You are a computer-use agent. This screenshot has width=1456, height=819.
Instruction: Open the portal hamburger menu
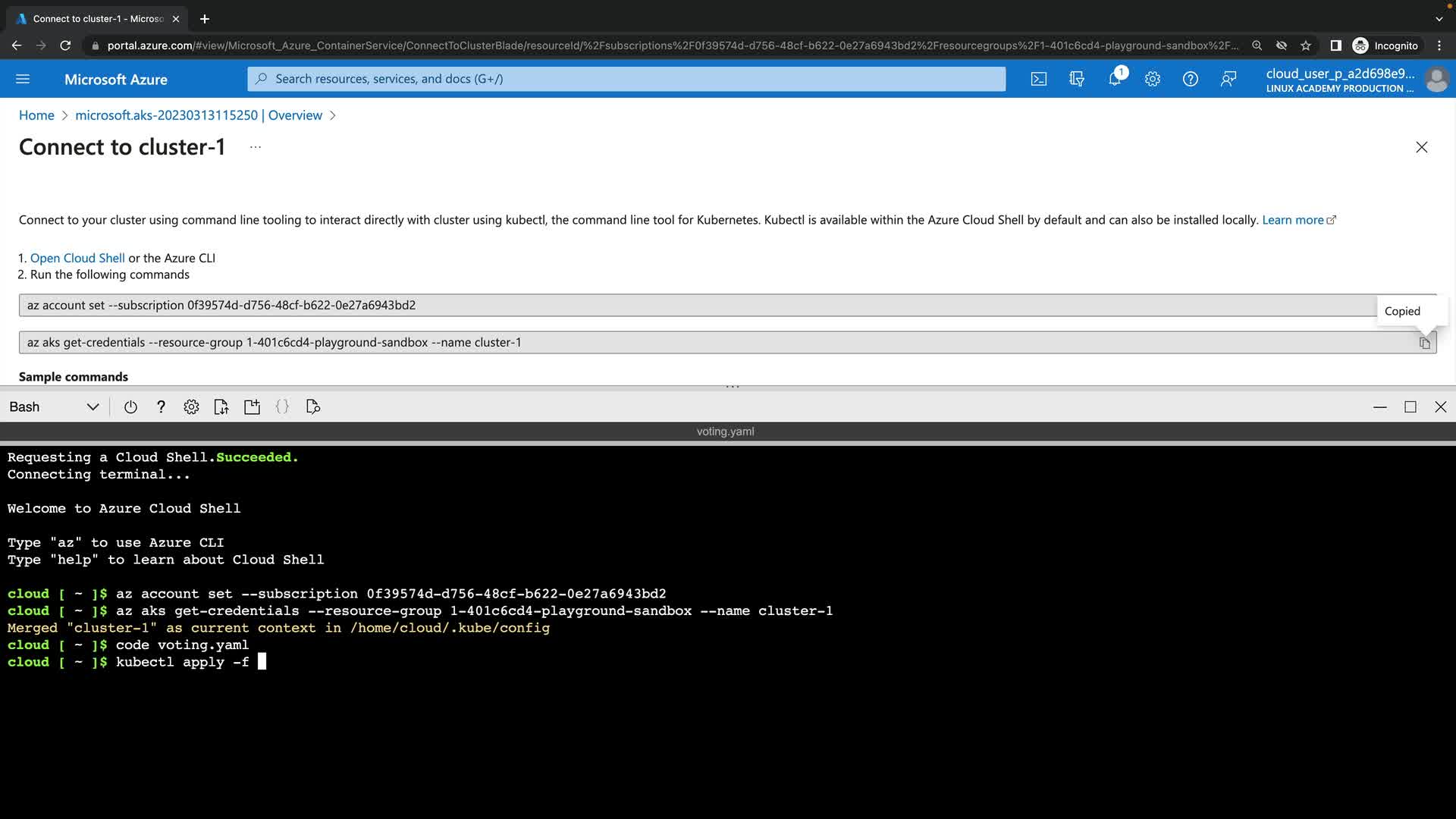23,79
